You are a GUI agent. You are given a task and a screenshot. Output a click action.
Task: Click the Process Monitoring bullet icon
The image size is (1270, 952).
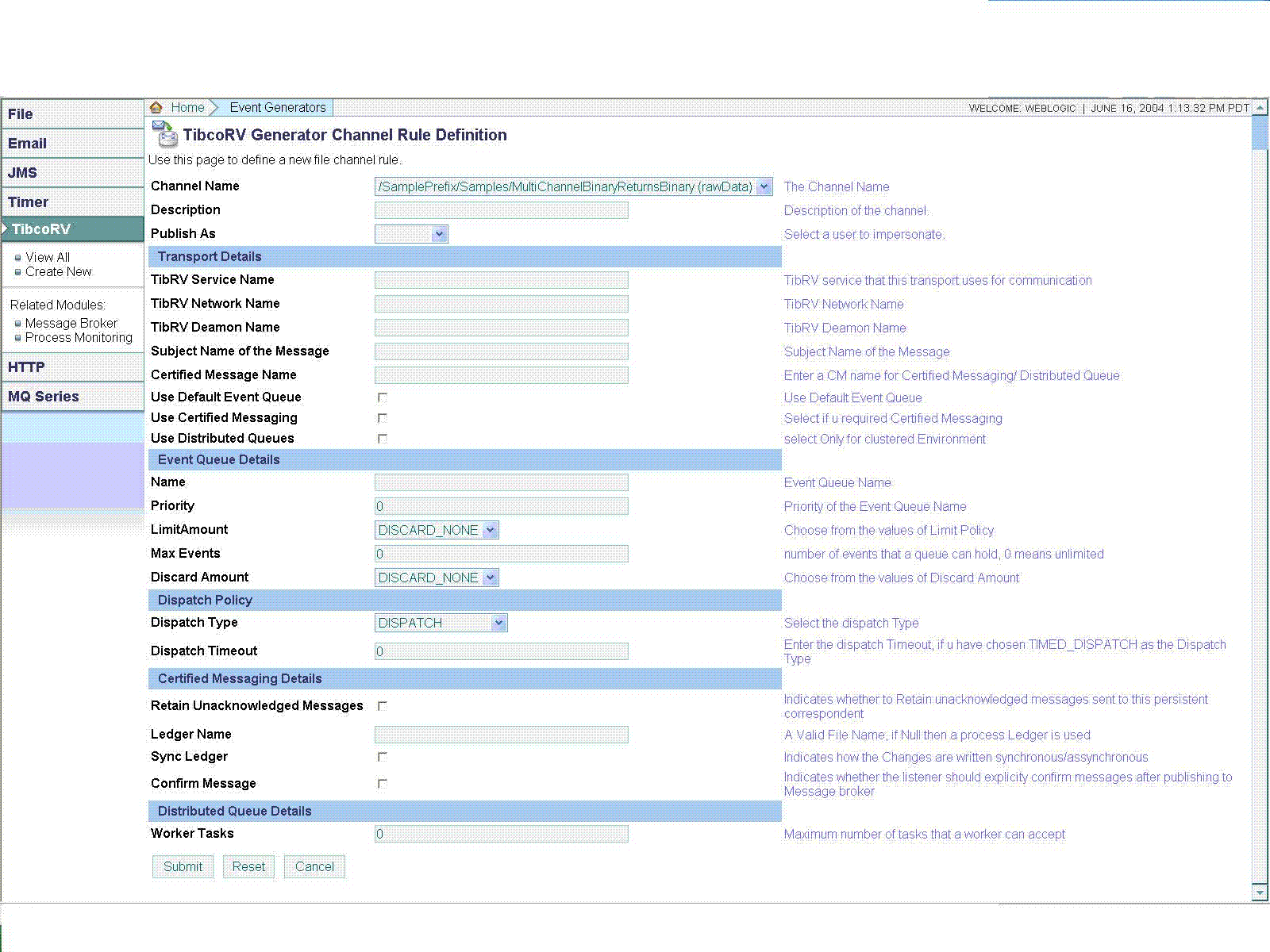point(18,338)
